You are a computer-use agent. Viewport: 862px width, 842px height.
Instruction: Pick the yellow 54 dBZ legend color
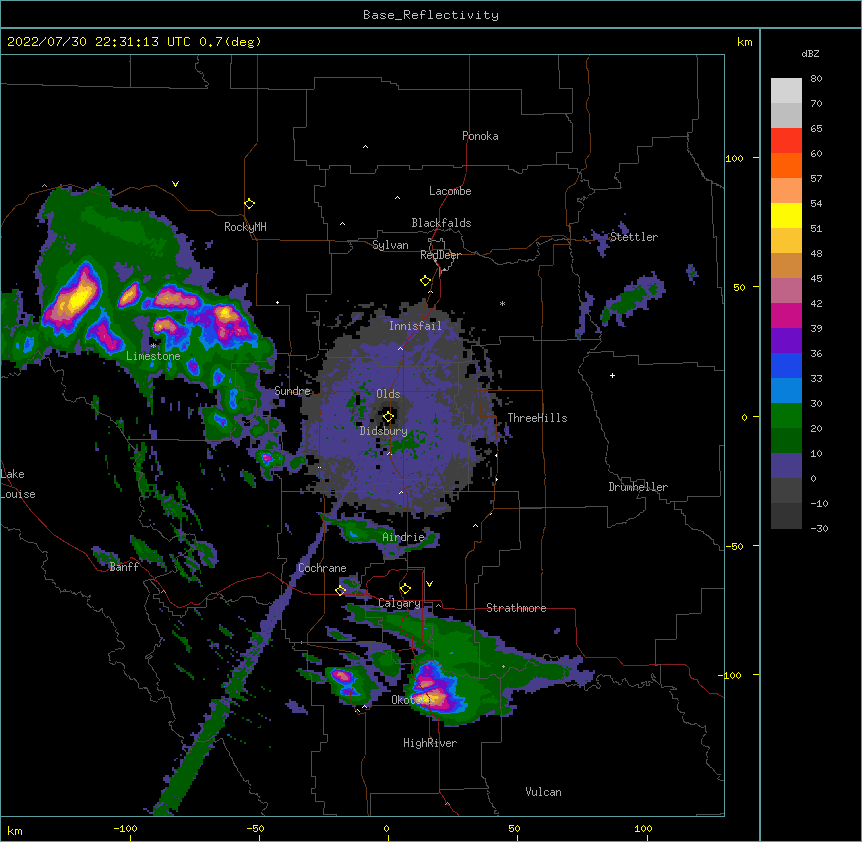[x=786, y=215]
